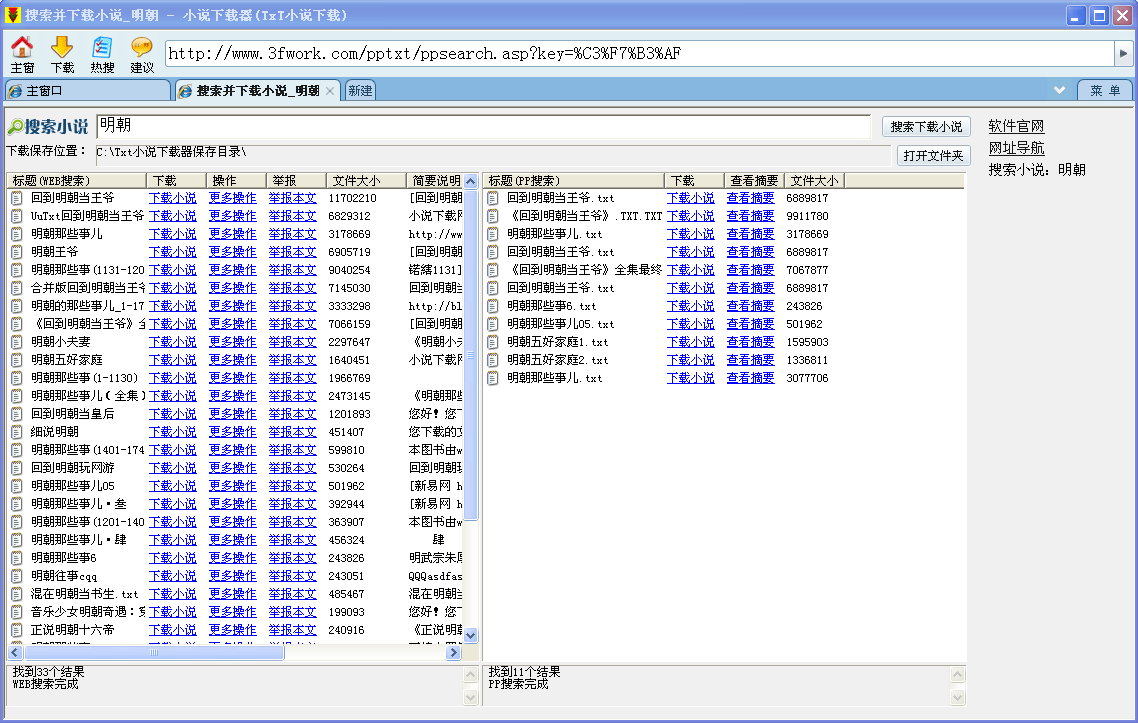Click the 主窗 home icon

[22, 54]
